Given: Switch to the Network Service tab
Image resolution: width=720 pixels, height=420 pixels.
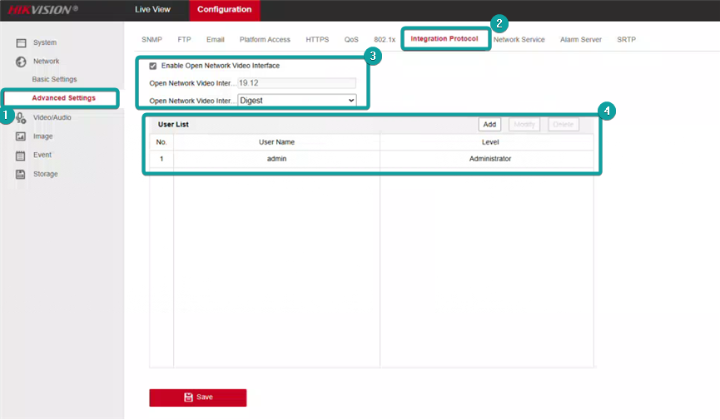Looking at the screenshot, I should point(519,39).
